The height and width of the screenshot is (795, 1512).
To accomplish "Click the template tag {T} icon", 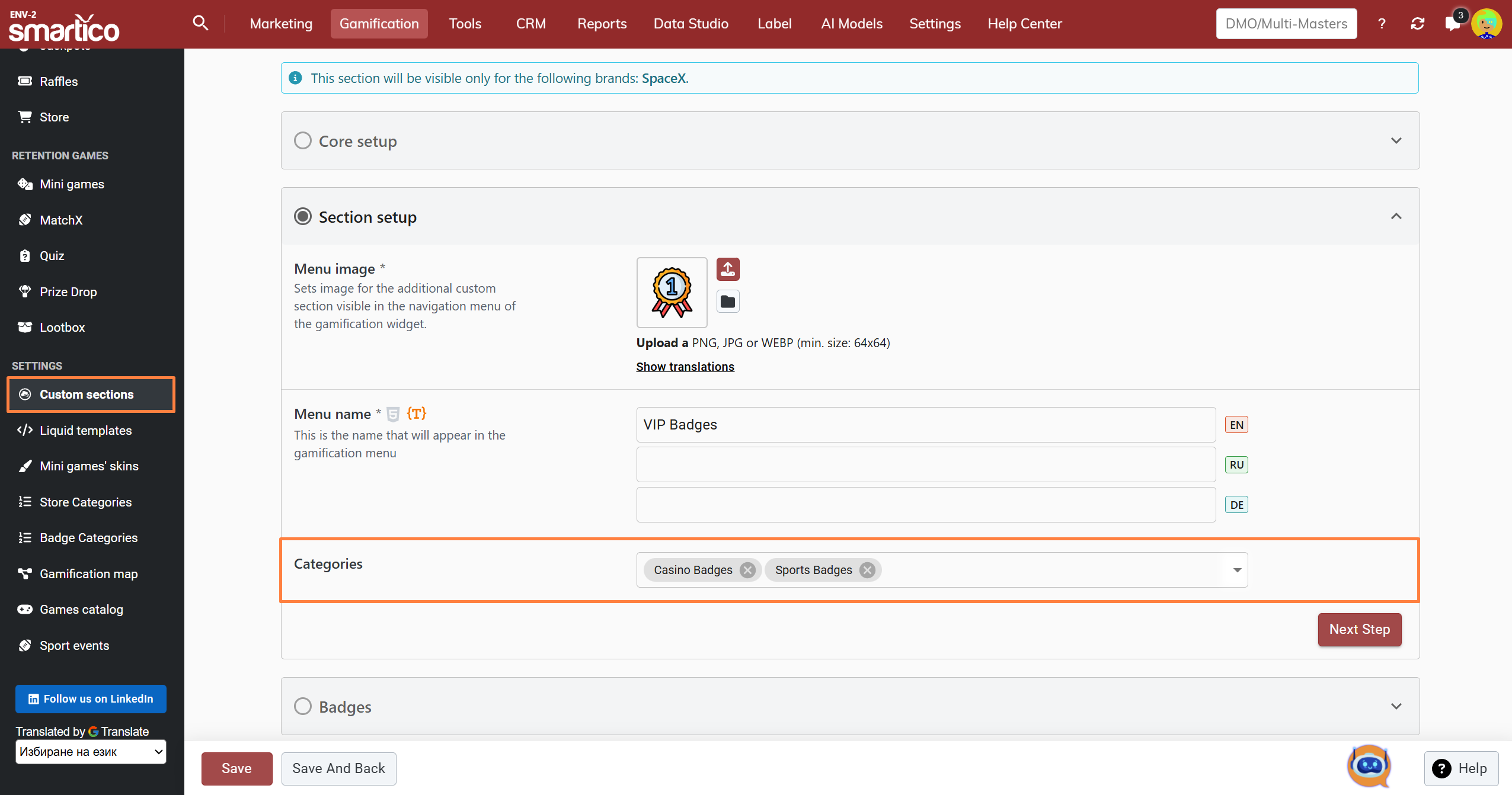I will 417,413.
